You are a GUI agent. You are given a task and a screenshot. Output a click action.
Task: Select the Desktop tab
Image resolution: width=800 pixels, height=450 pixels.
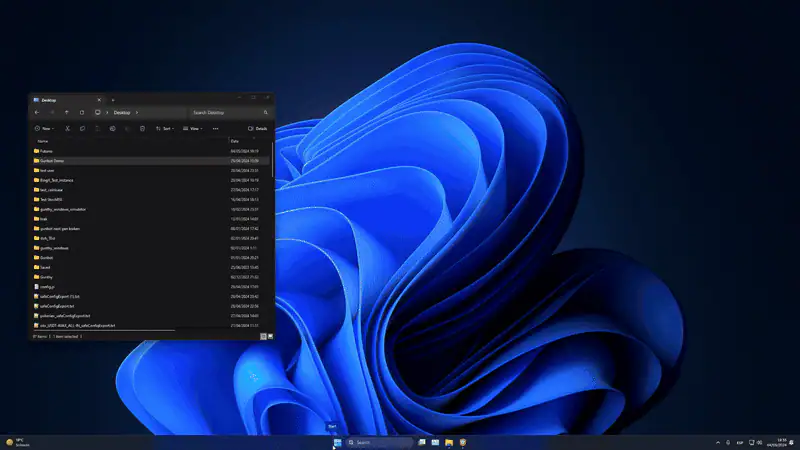pos(66,100)
